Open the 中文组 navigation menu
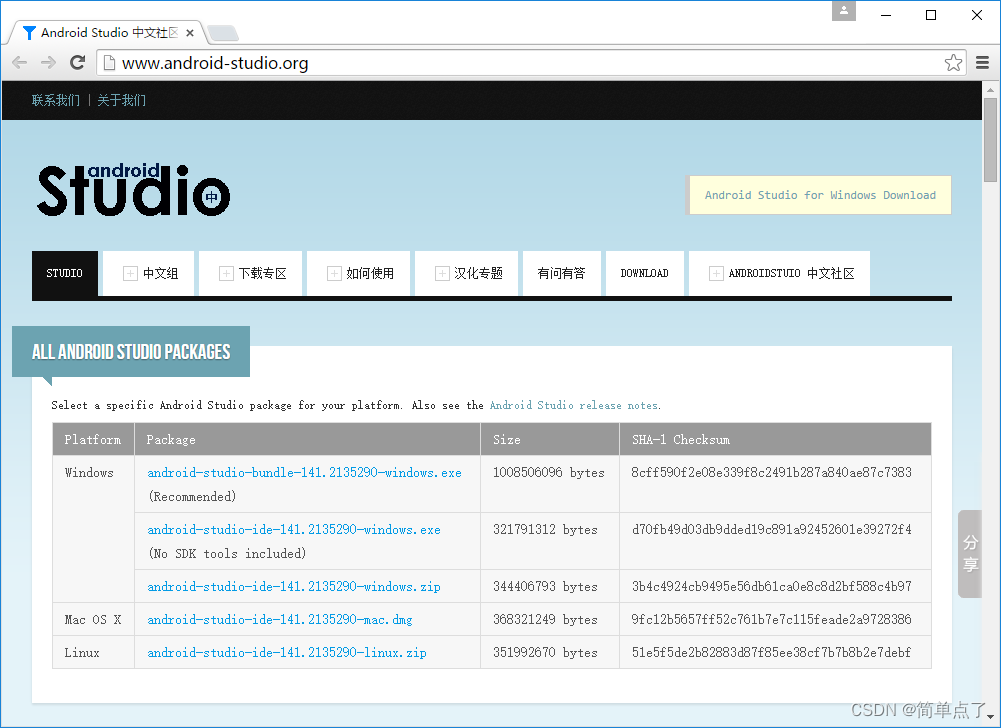This screenshot has width=1001, height=728. coord(149,273)
